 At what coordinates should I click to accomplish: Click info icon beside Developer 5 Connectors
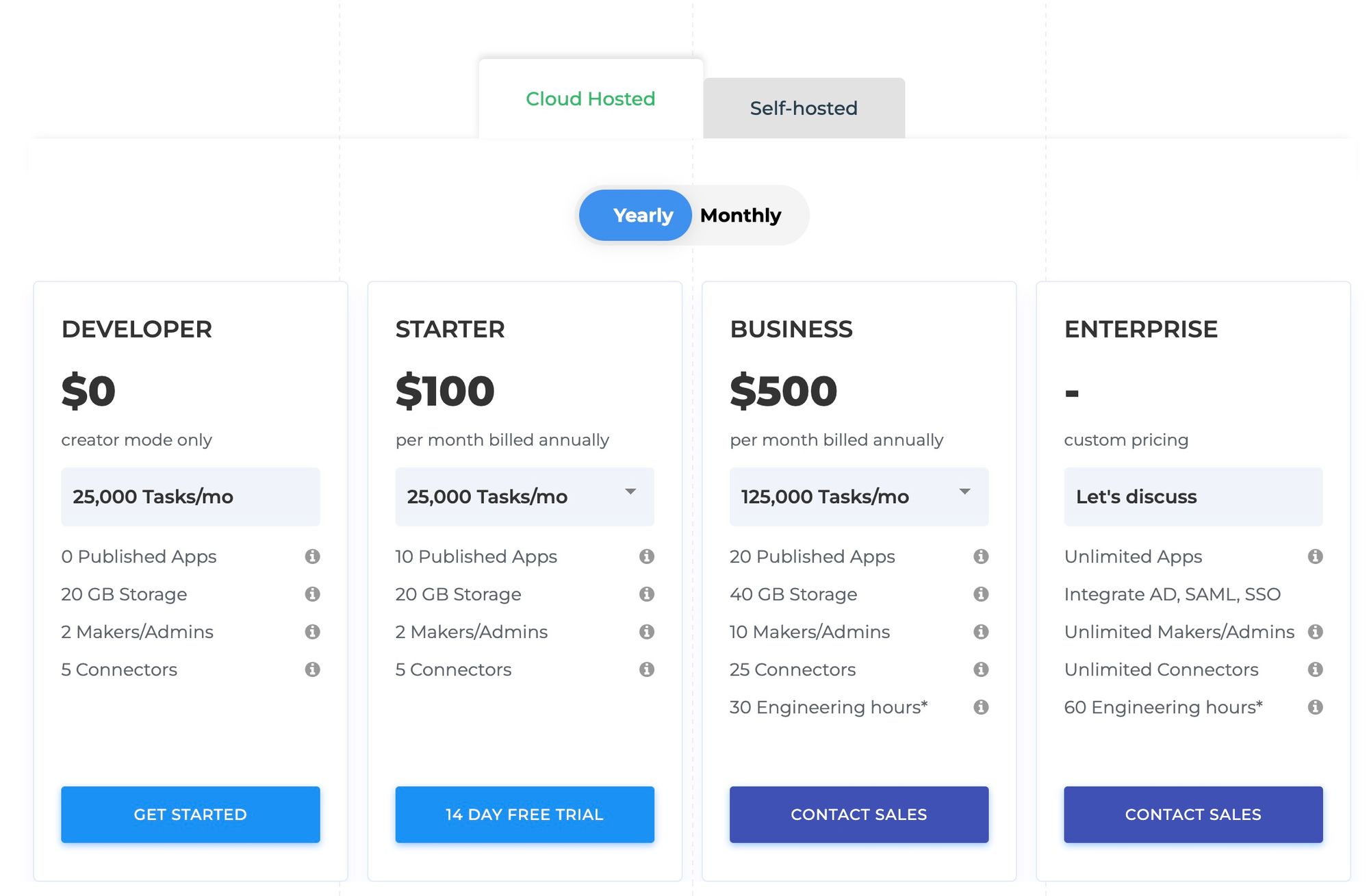(x=312, y=669)
